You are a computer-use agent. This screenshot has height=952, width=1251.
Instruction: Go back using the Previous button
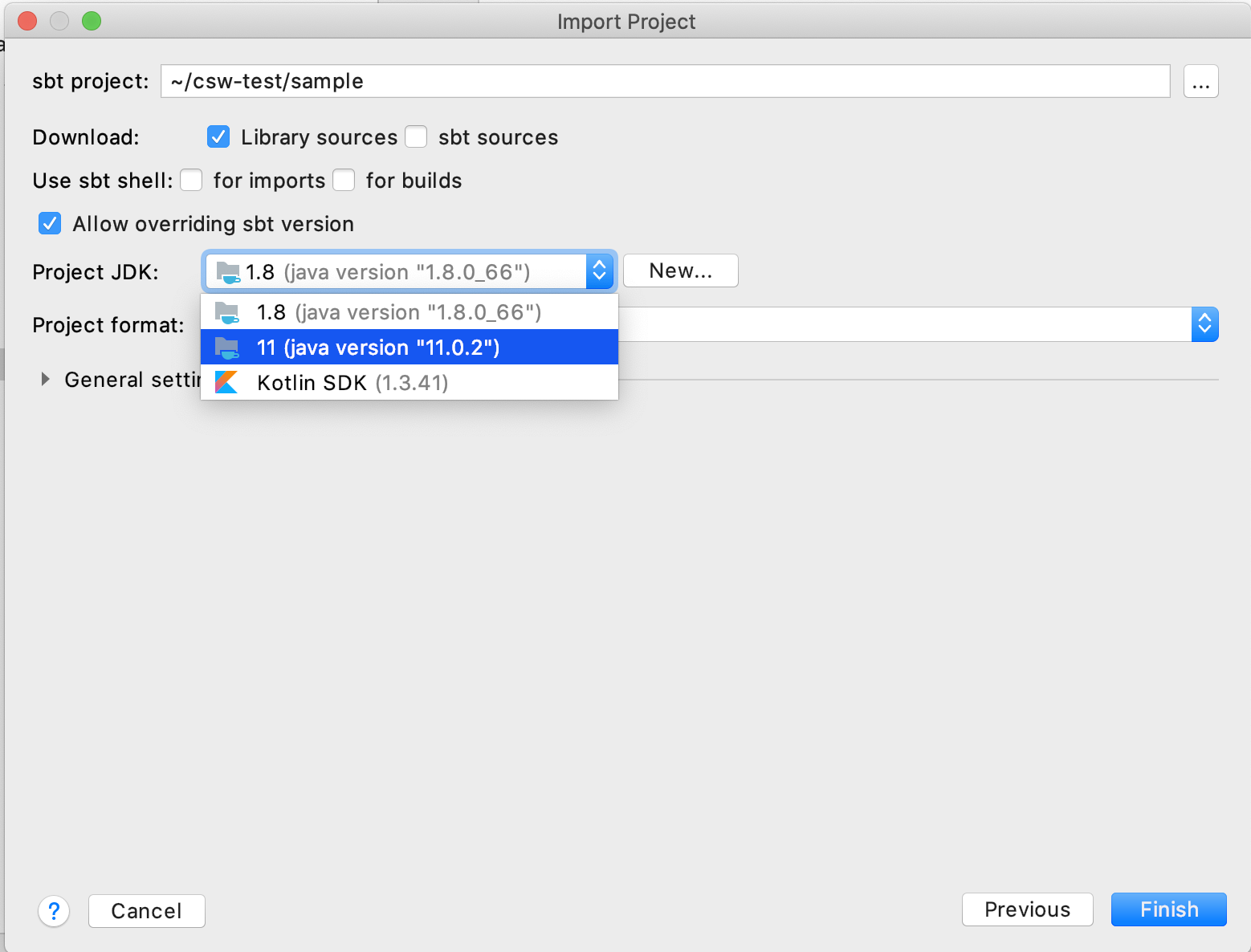tap(1027, 909)
